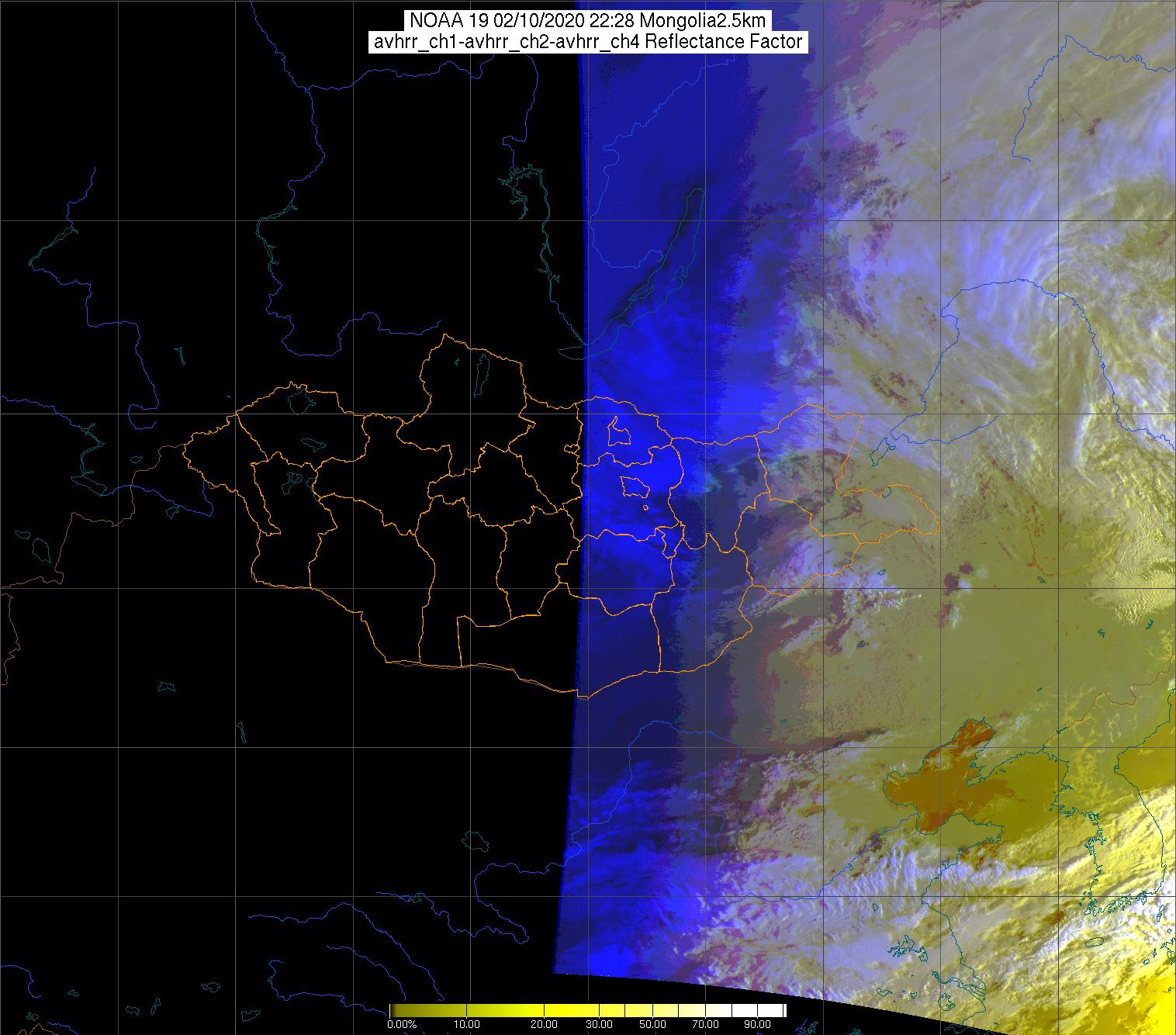Click the '0.00%' colorbar label
Viewport: 1176px width, 1035px height.
pyautogui.click(x=401, y=1025)
